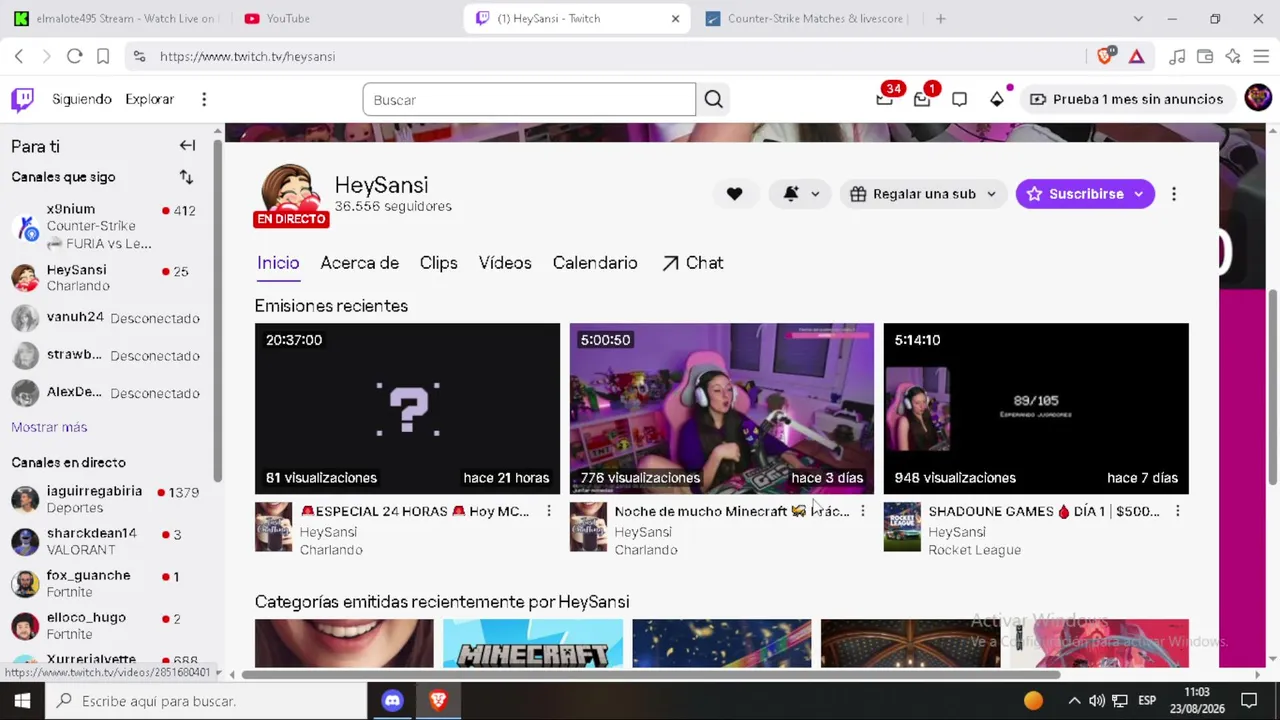The height and width of the screenshot is (720, 1280).
Task: Open more options for the HeySansi channel
Action: coord(1174,194)
